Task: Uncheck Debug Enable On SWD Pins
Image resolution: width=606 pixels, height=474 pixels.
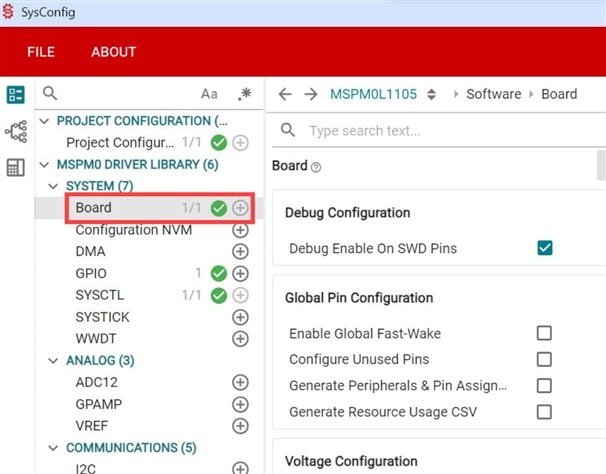Action: (x=545, y=248)
